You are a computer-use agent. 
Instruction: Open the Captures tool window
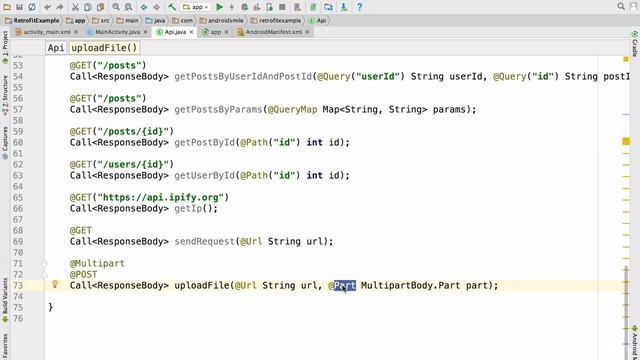(x=5, y=142)
